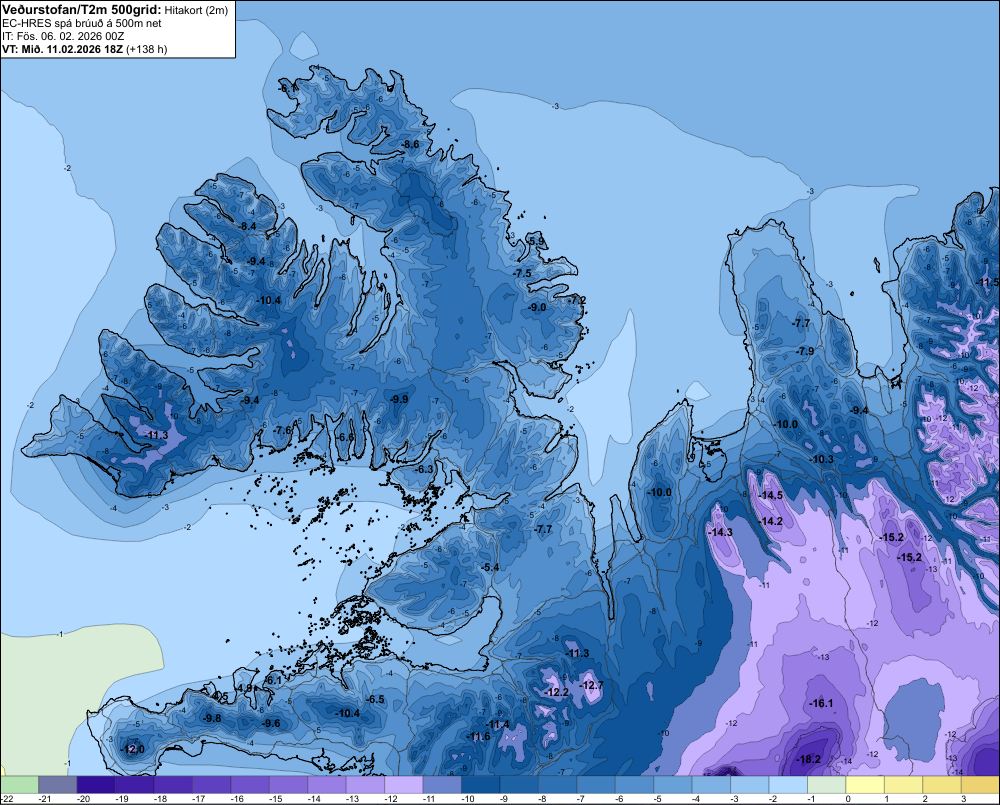Click the valid time 'VT: Mið. 11.02.2026 18Z'

(62, 49)
